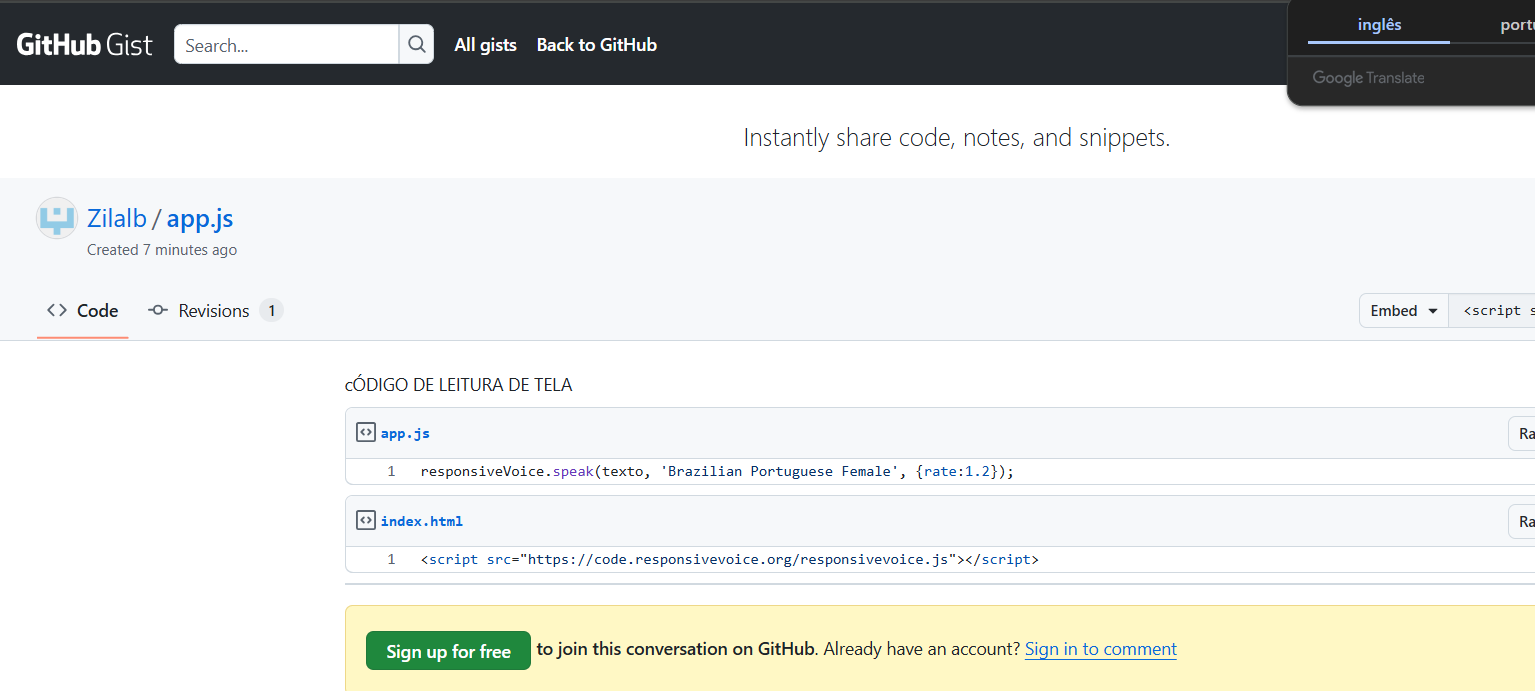The image size is (1535, 691).
Task: Click the Zilalb user avatar
Action: [x=57, y=218]
